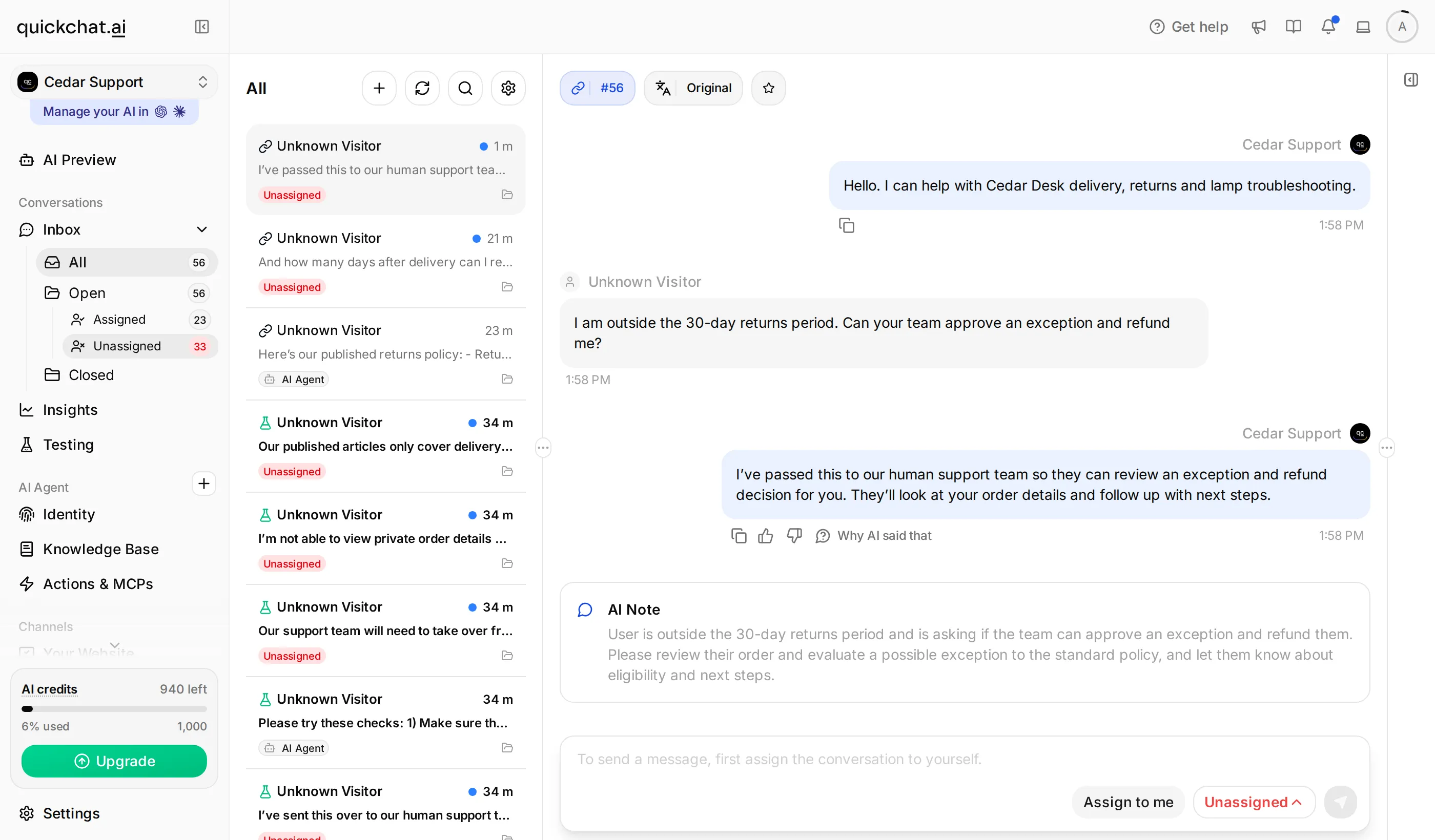Viewport: 1435px width, 840px height.
Task: Toggle the right details panel
Action: [x=1411, y=80]
